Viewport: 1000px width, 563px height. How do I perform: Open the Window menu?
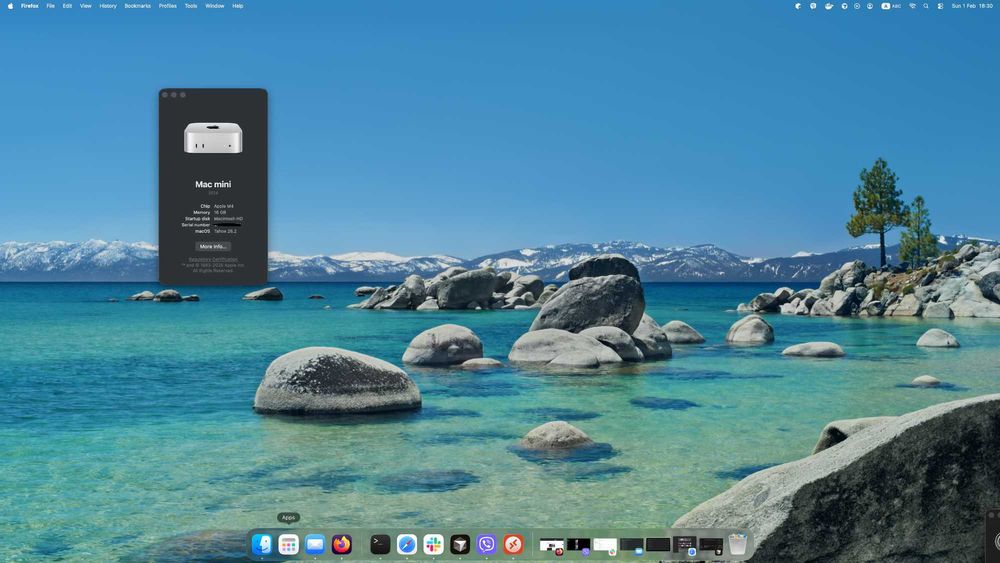point(215,6)
